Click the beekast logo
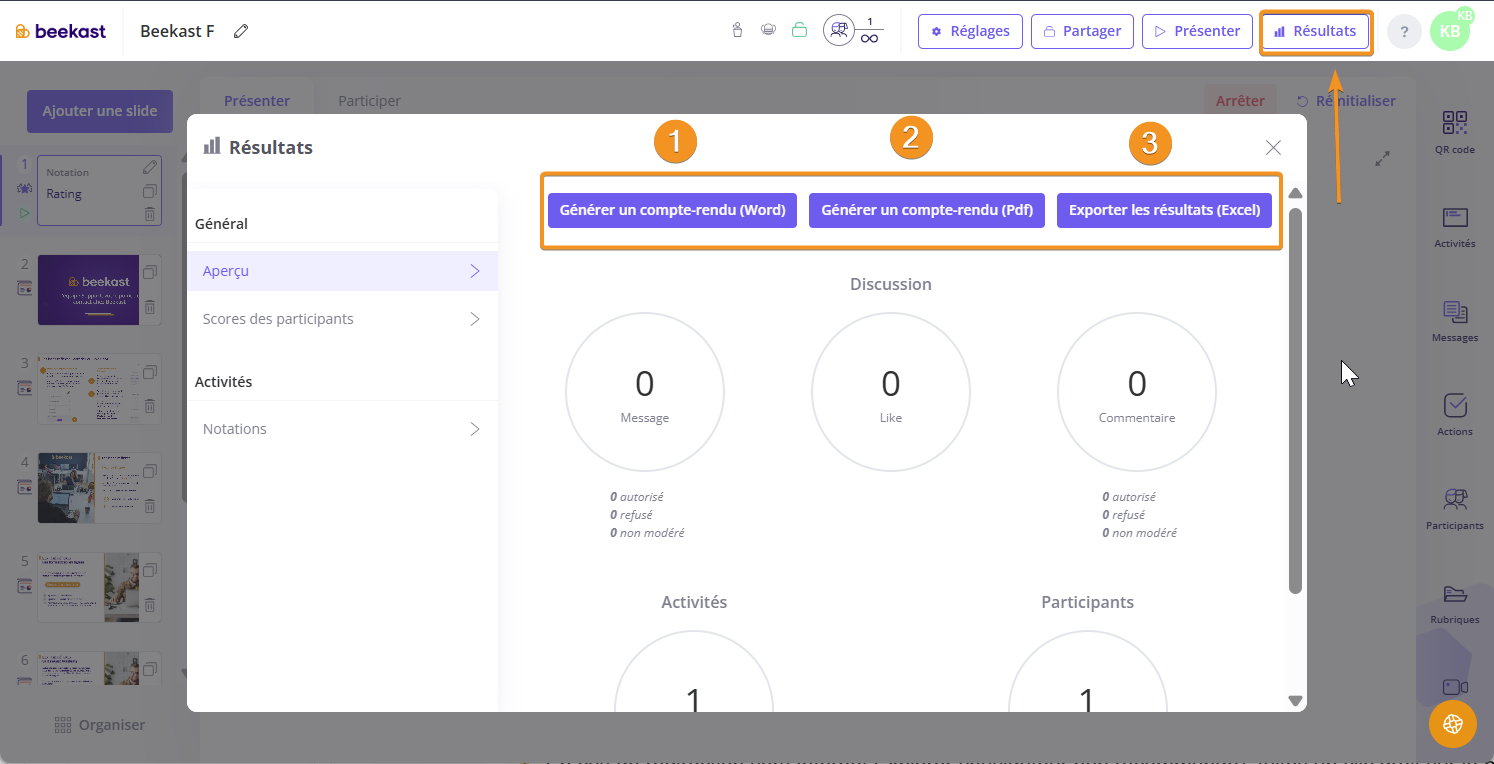1494x764 pixels. pos(61,31)
